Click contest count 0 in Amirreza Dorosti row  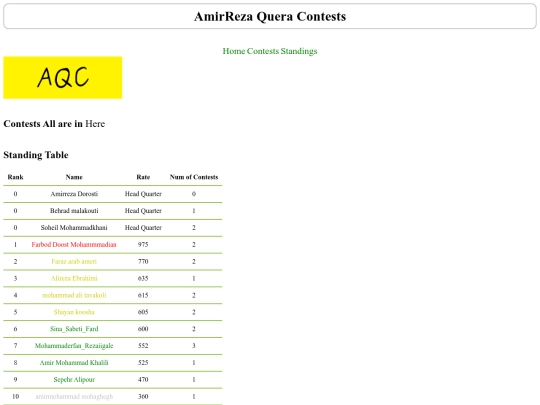(194, 194)
